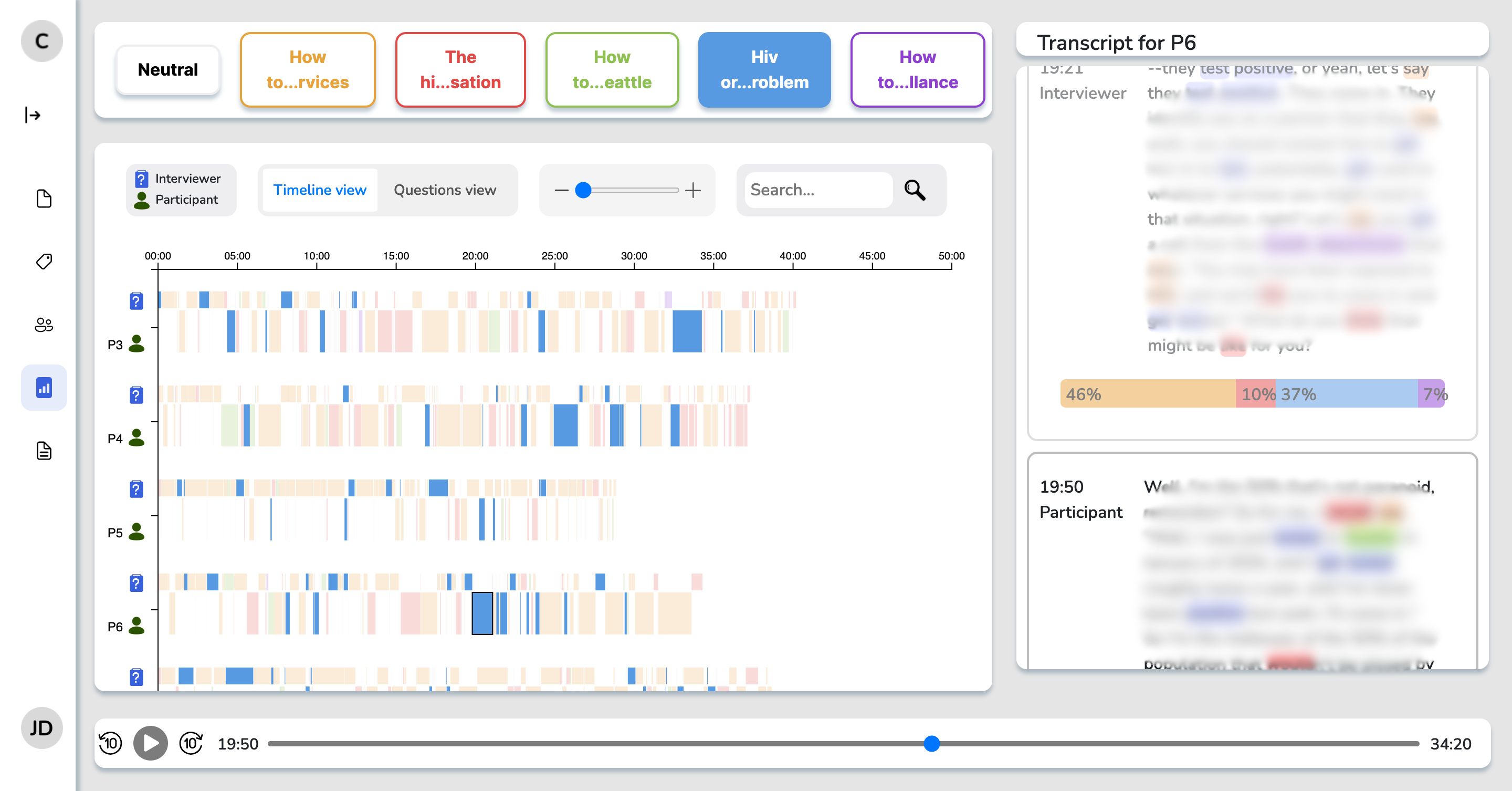
Task: Select the highlighted blue segment in P6 row
Action: tap(482, 613)
